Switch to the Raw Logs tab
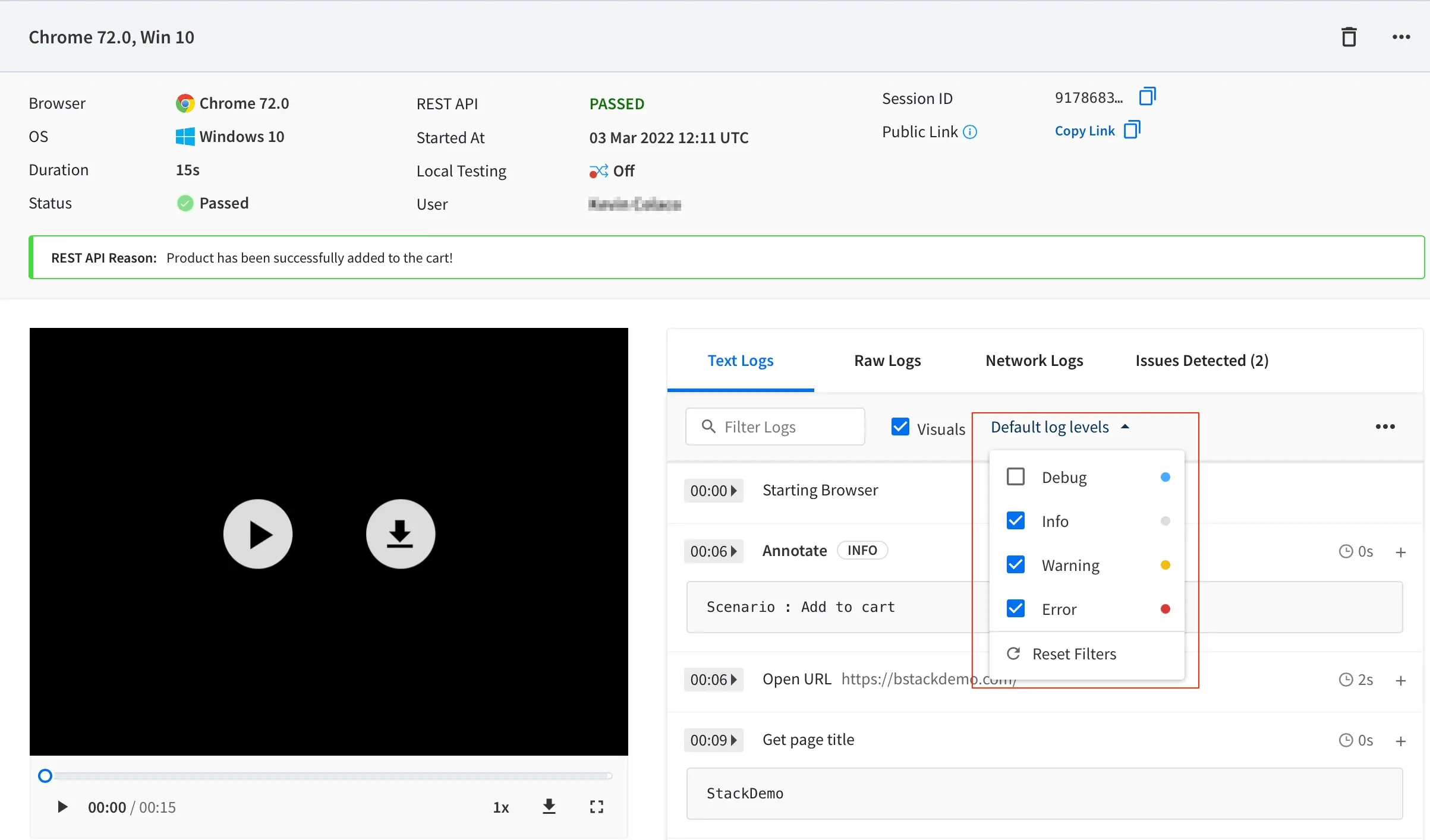 [x=887, y=361]
